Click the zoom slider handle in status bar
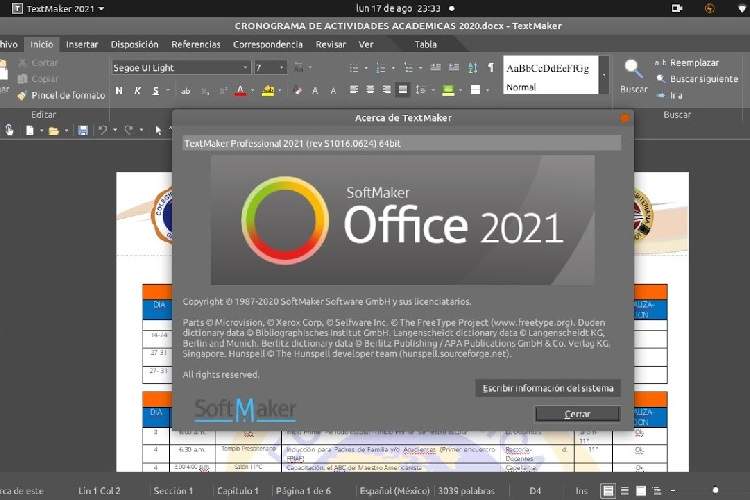Viewport: 750px width, 500px height. [x=715, y=490]
